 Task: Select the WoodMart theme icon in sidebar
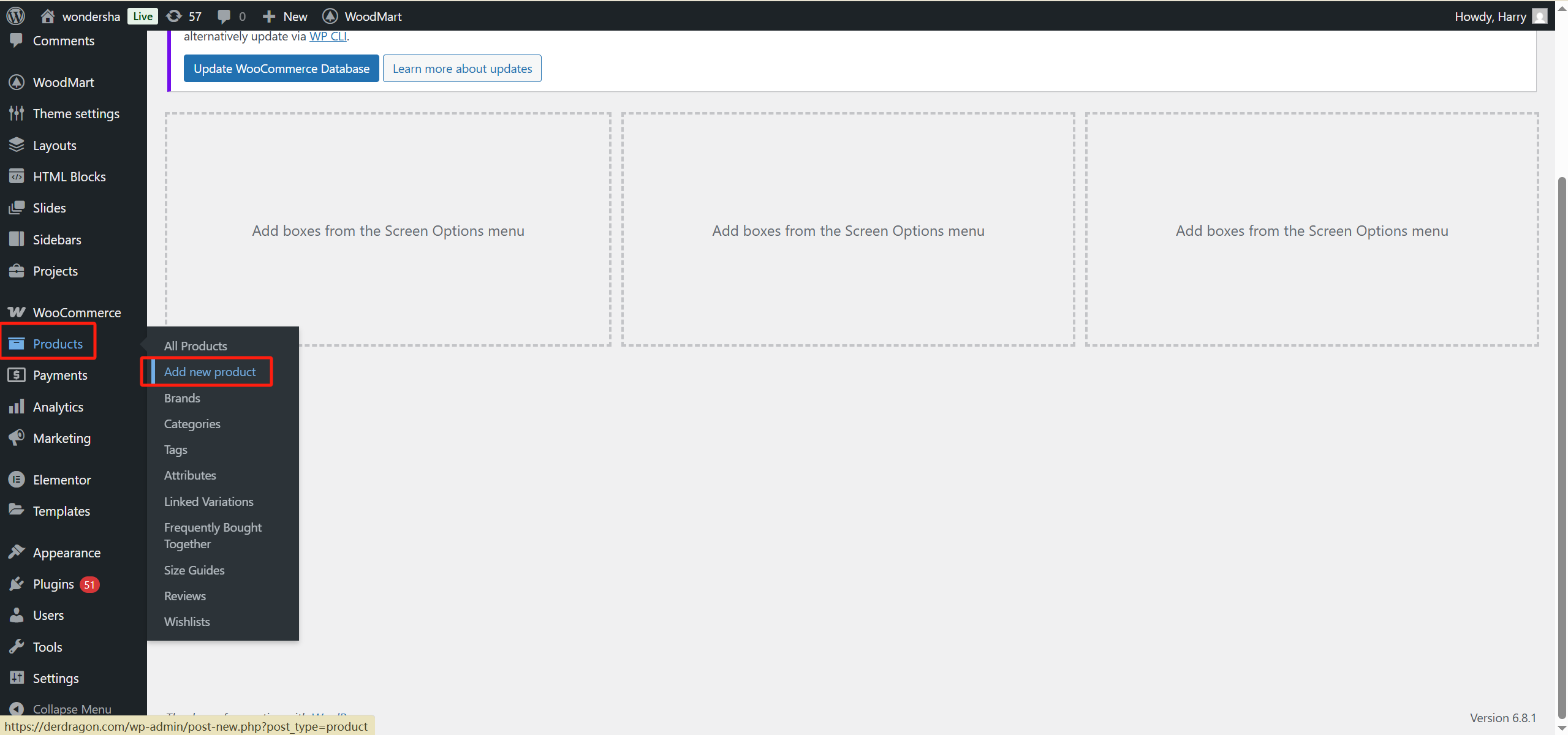point(16,81)
